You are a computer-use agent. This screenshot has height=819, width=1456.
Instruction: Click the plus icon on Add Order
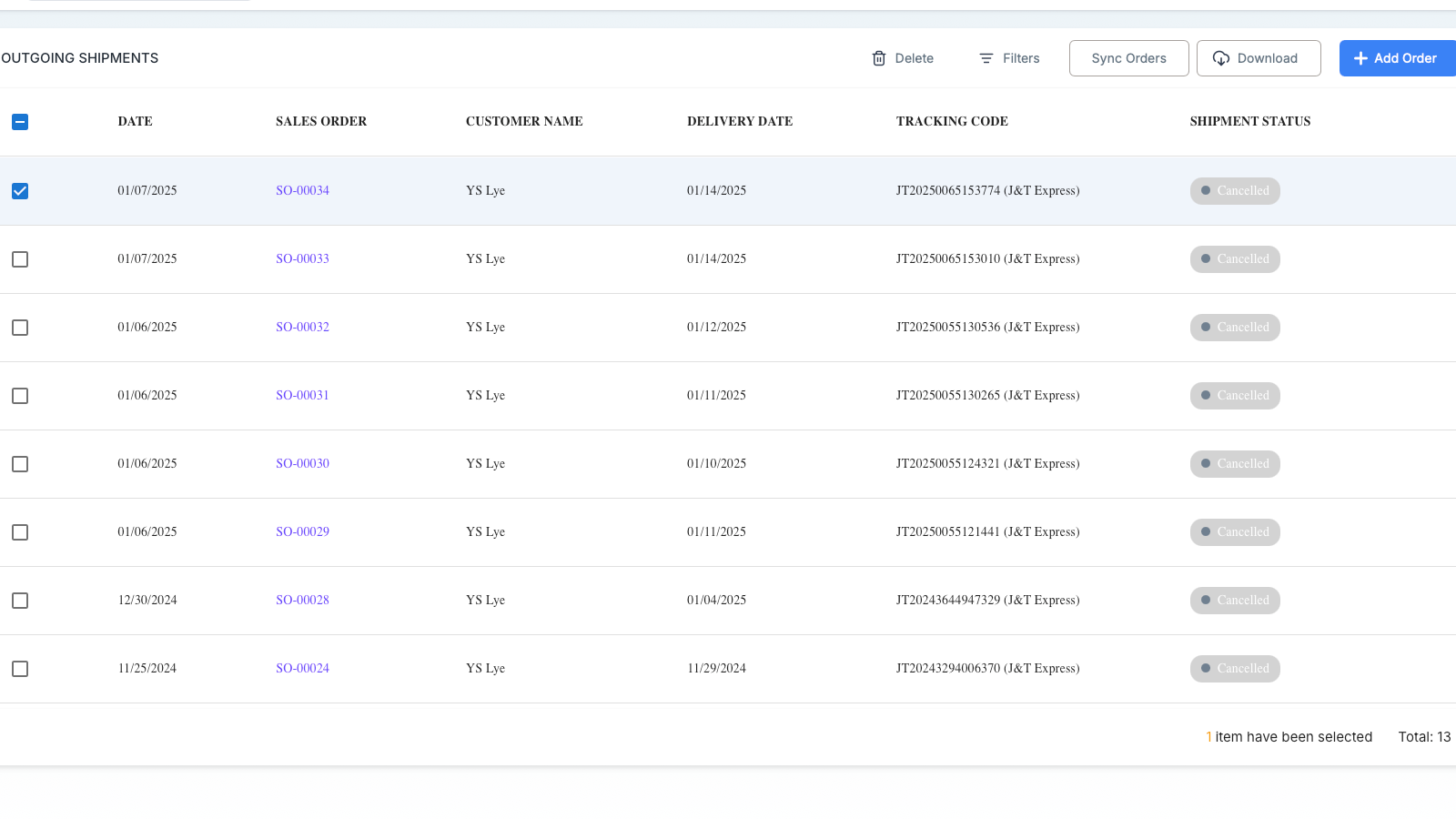[1360, 58]
